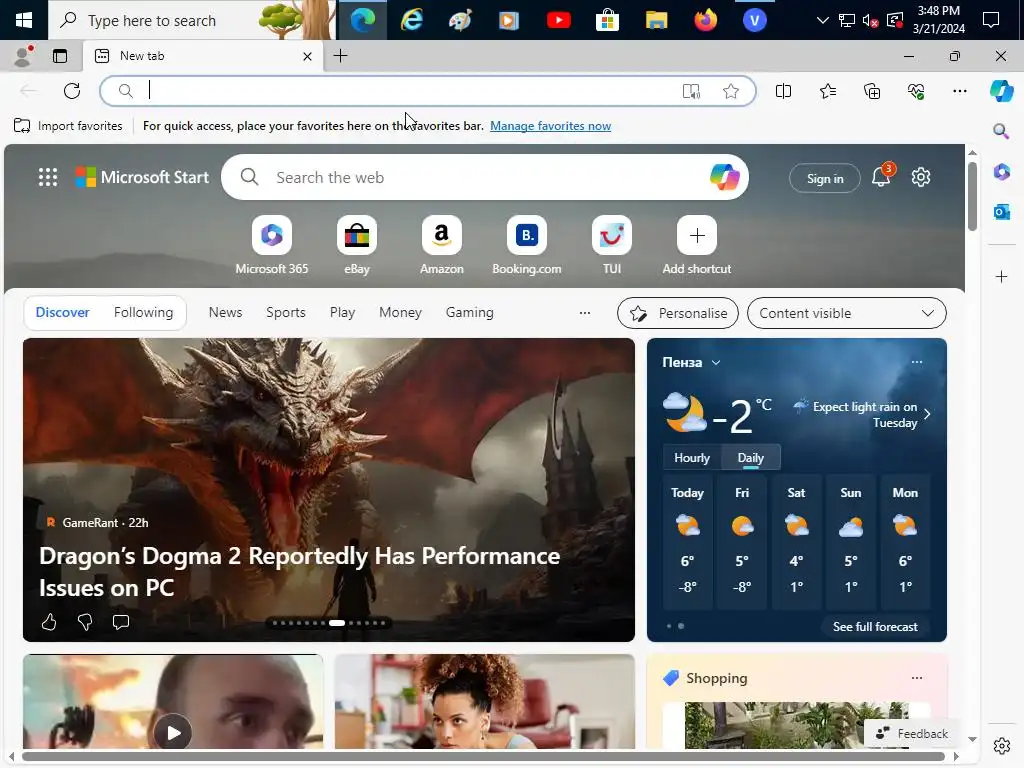Open the Money category
The height and width of the screenshot is (768, 1024).
400,313
